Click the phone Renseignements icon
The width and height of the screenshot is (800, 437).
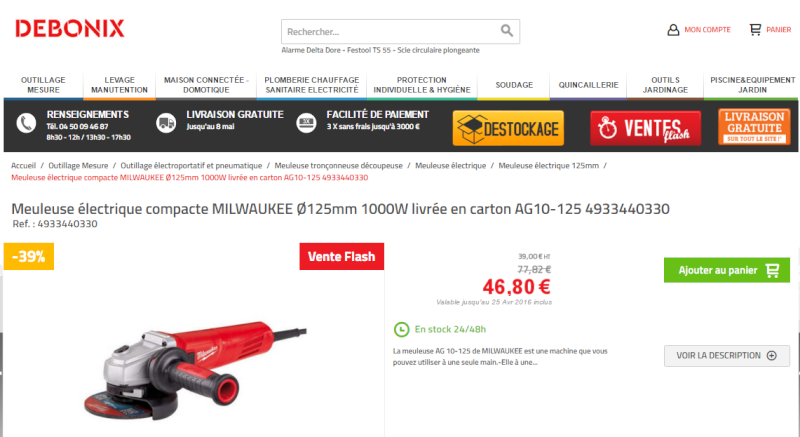[26, 123]
